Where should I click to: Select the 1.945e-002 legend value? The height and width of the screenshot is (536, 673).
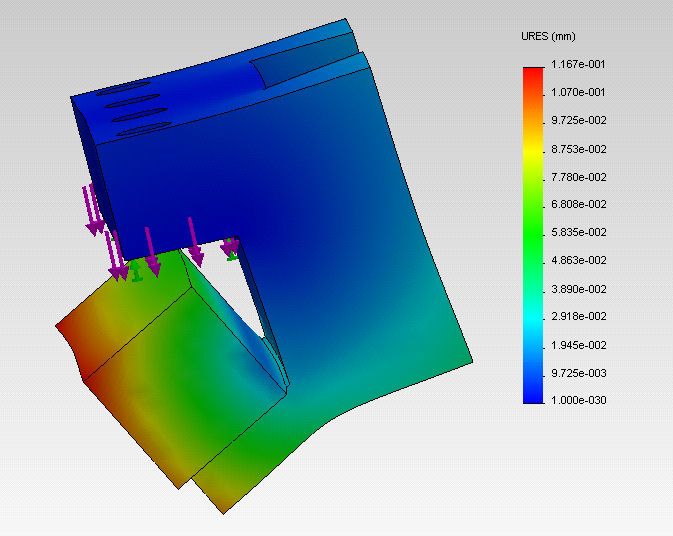[579, 345]
